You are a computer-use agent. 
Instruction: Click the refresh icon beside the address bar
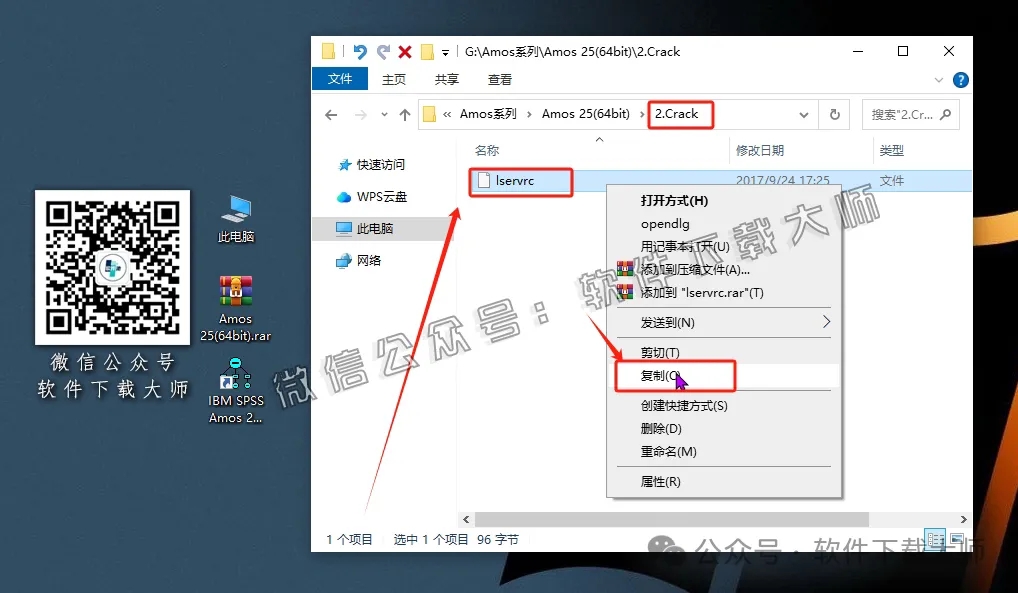point(835,114)
